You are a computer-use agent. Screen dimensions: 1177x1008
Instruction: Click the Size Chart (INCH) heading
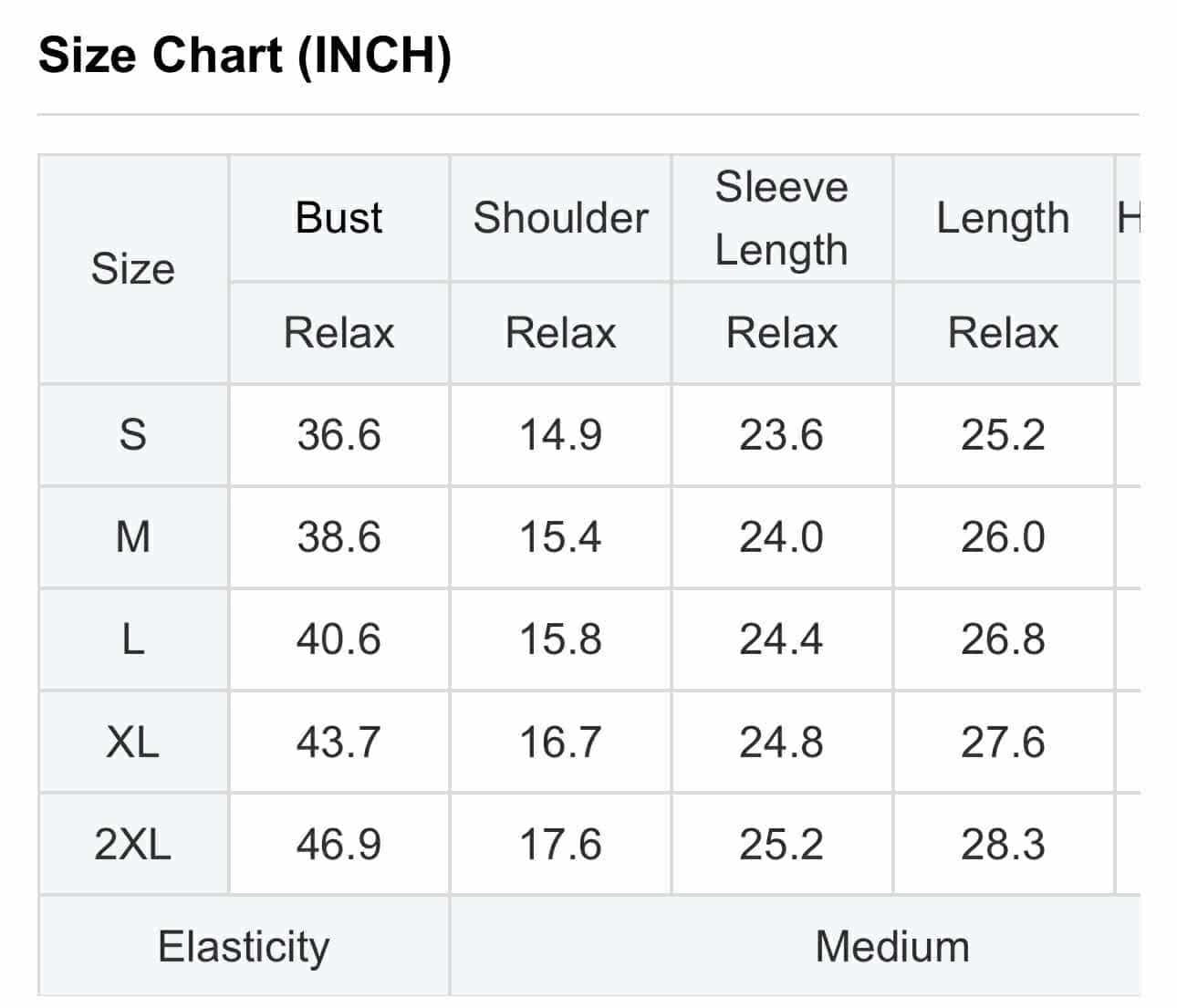click(x=245, y=57)
